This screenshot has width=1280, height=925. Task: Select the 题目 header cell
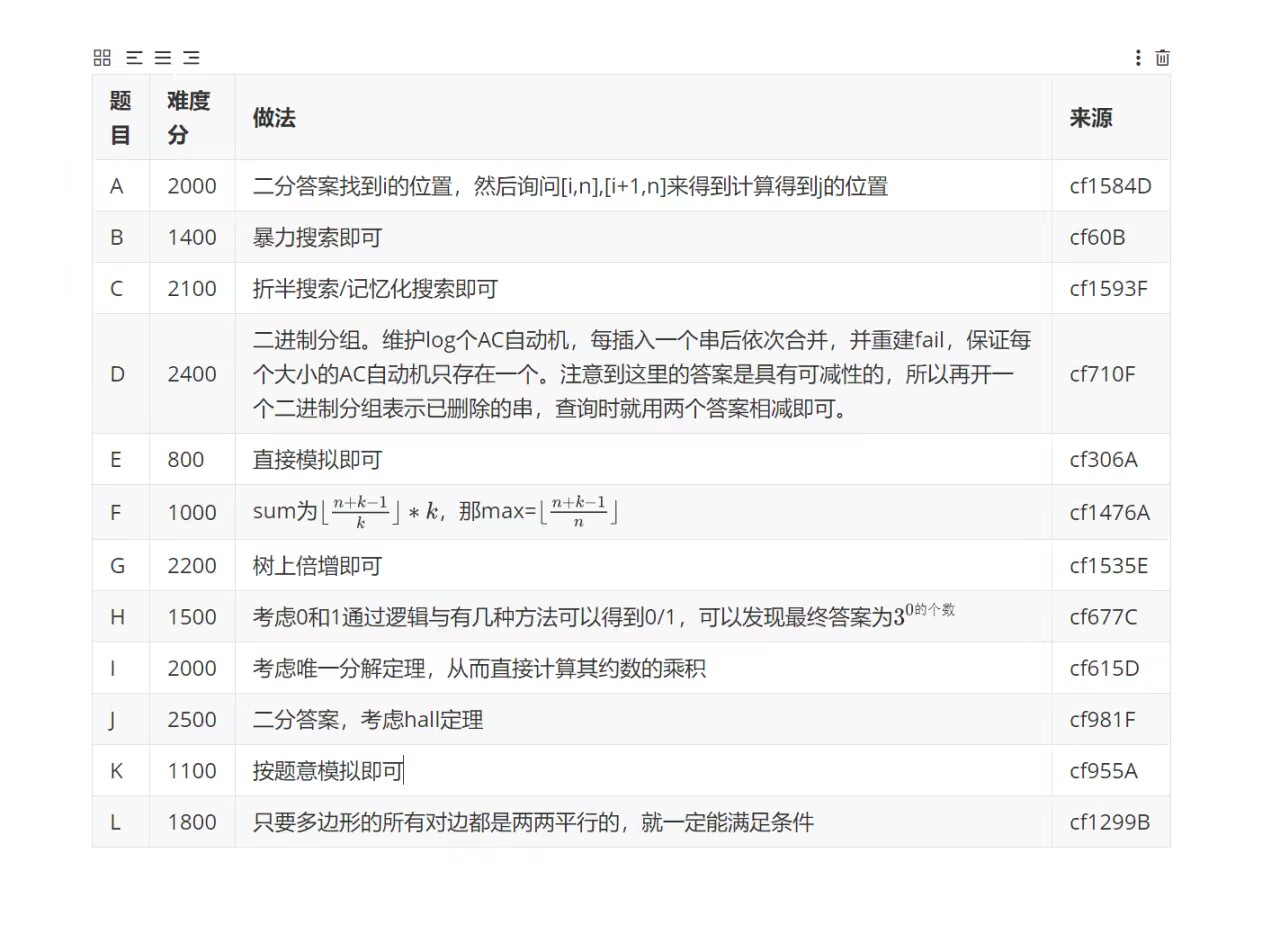[x=121, y=117]
